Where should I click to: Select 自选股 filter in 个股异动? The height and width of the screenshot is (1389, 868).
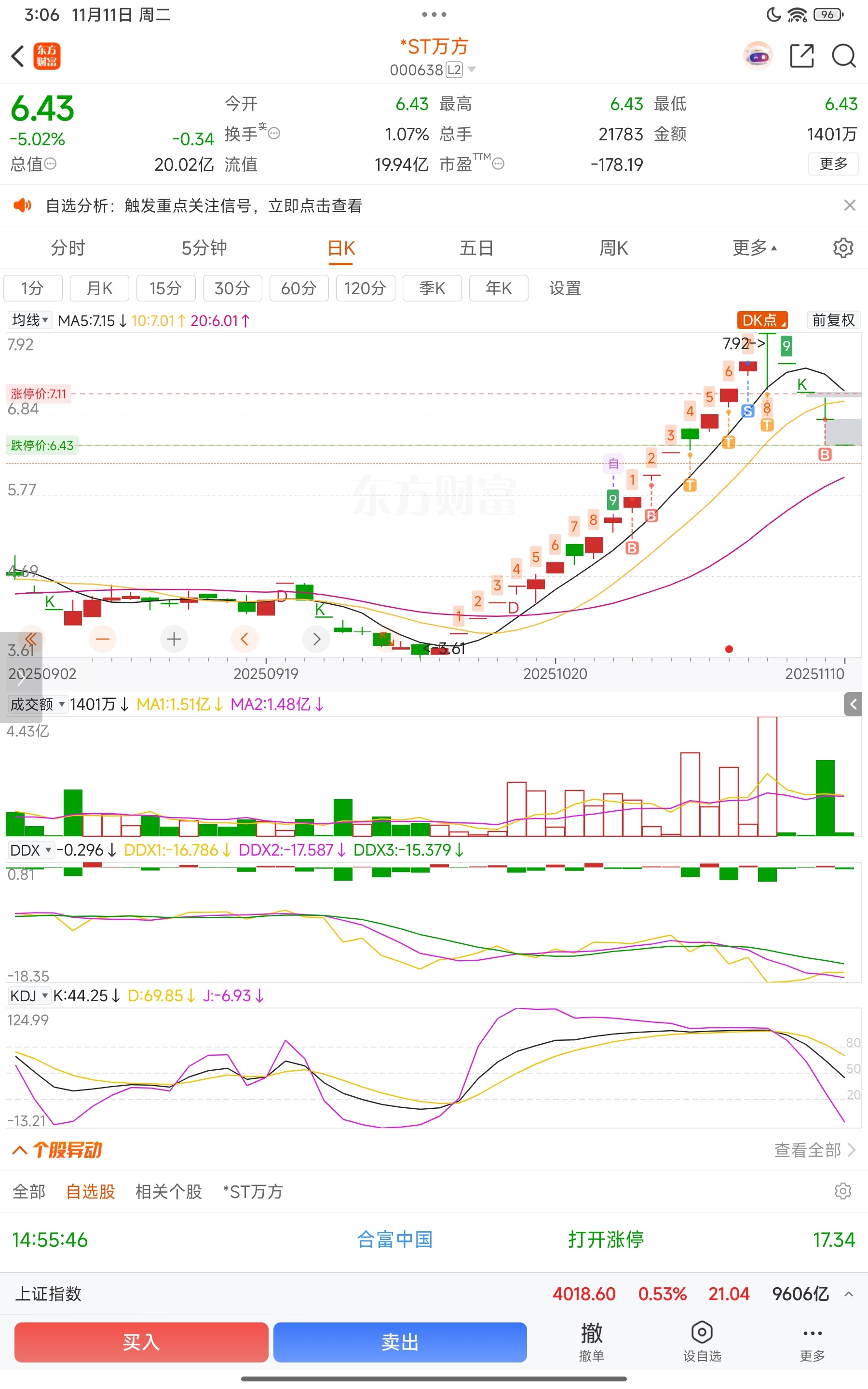coord(90,1192)
